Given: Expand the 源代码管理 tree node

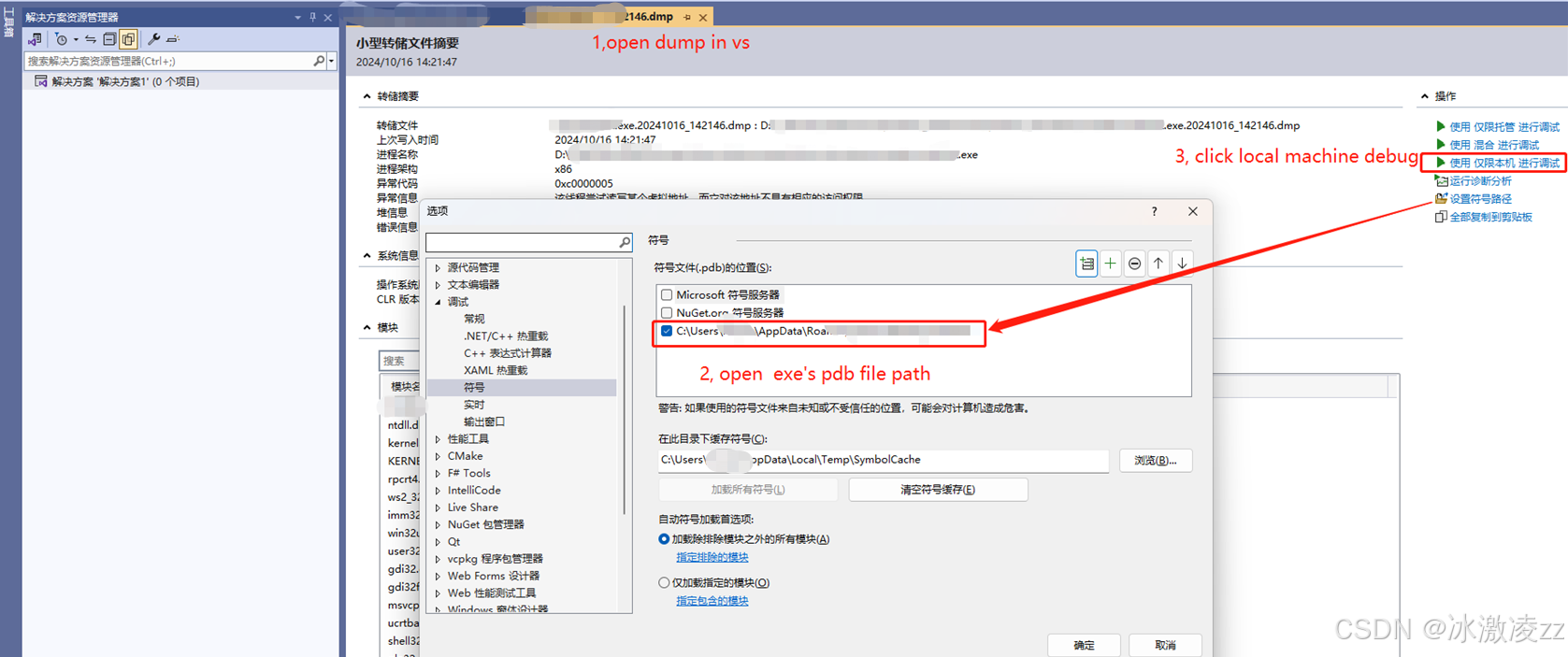Looking at the screenshot, I should (x=438, y=267).
